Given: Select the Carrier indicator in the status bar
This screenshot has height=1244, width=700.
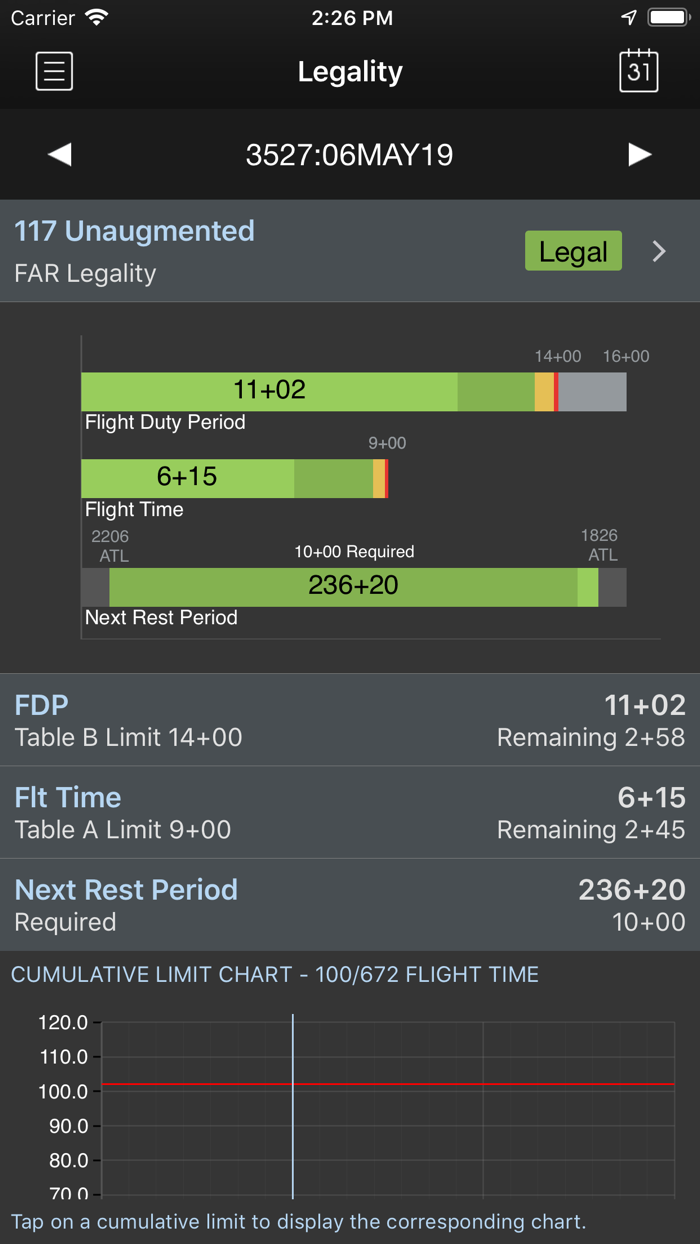Looking at the screenshot, I should 39,17.
